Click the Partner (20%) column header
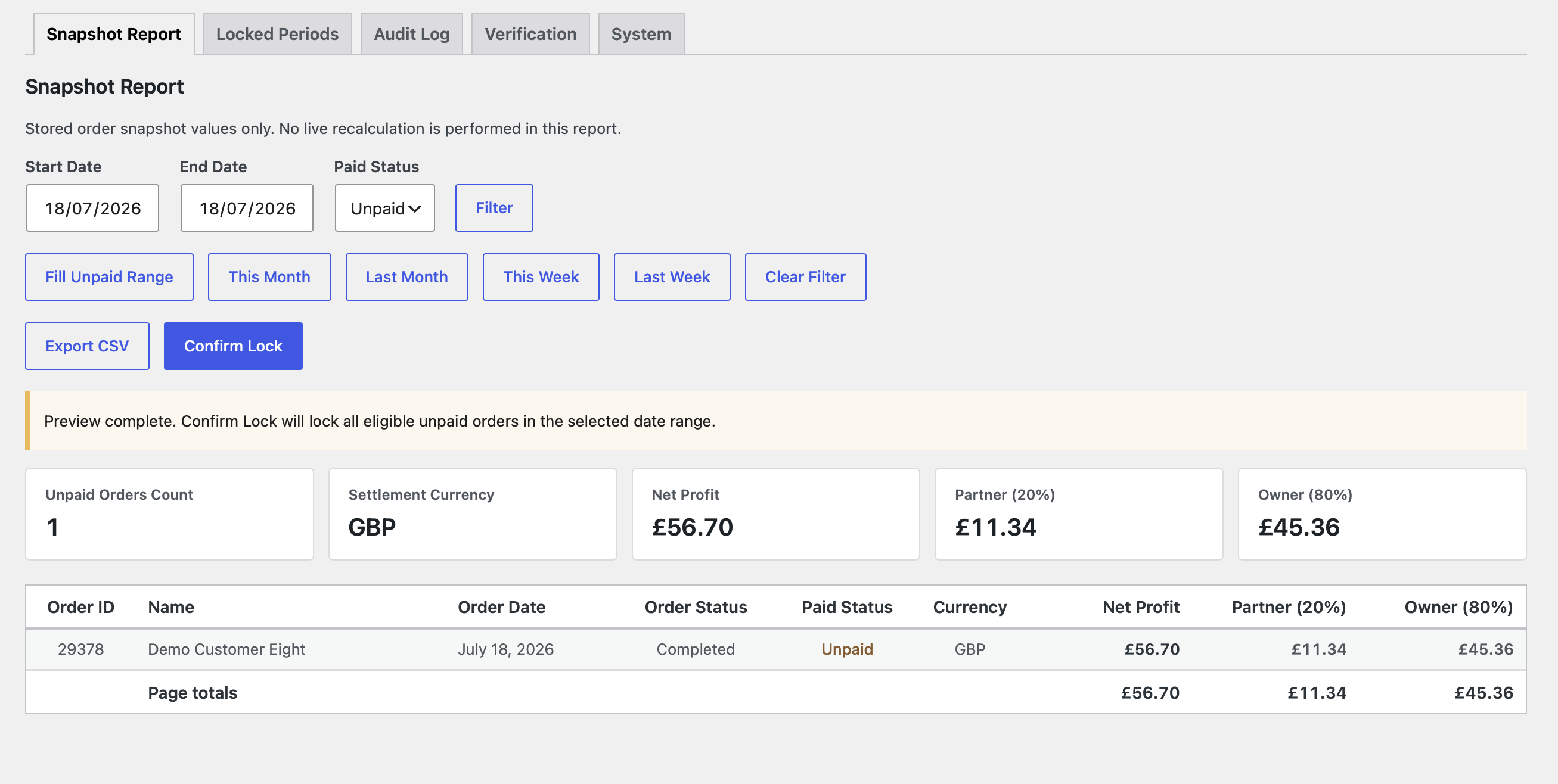The width and height of the screenshot is (1558, 784). (1289, 607)
